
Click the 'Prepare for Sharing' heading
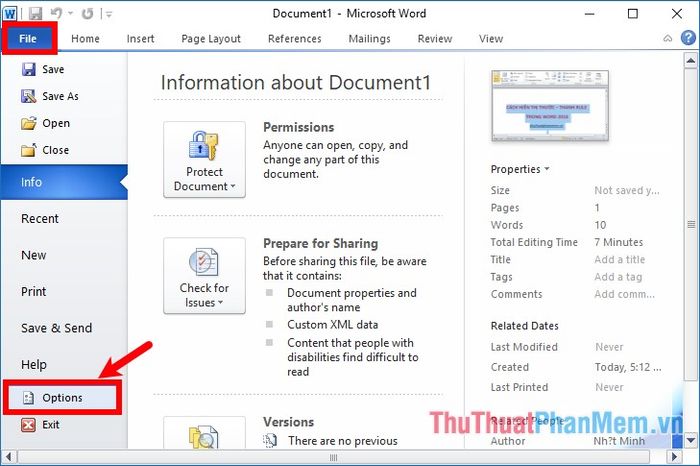click(321, 243)
